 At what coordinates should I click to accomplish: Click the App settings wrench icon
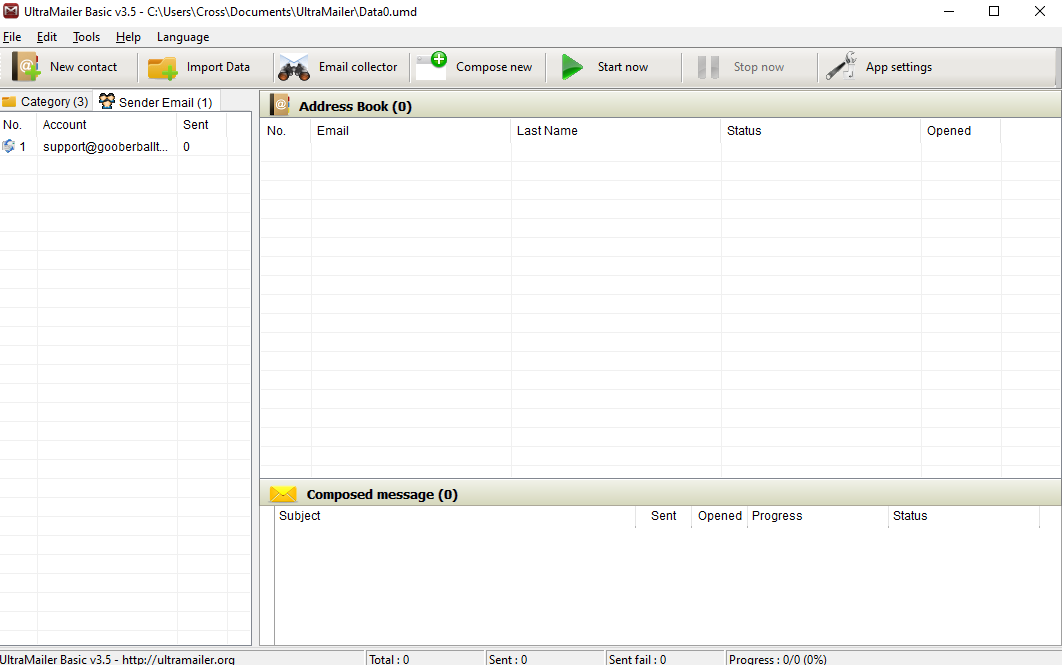pyautogui.click(x=841, y=66)
